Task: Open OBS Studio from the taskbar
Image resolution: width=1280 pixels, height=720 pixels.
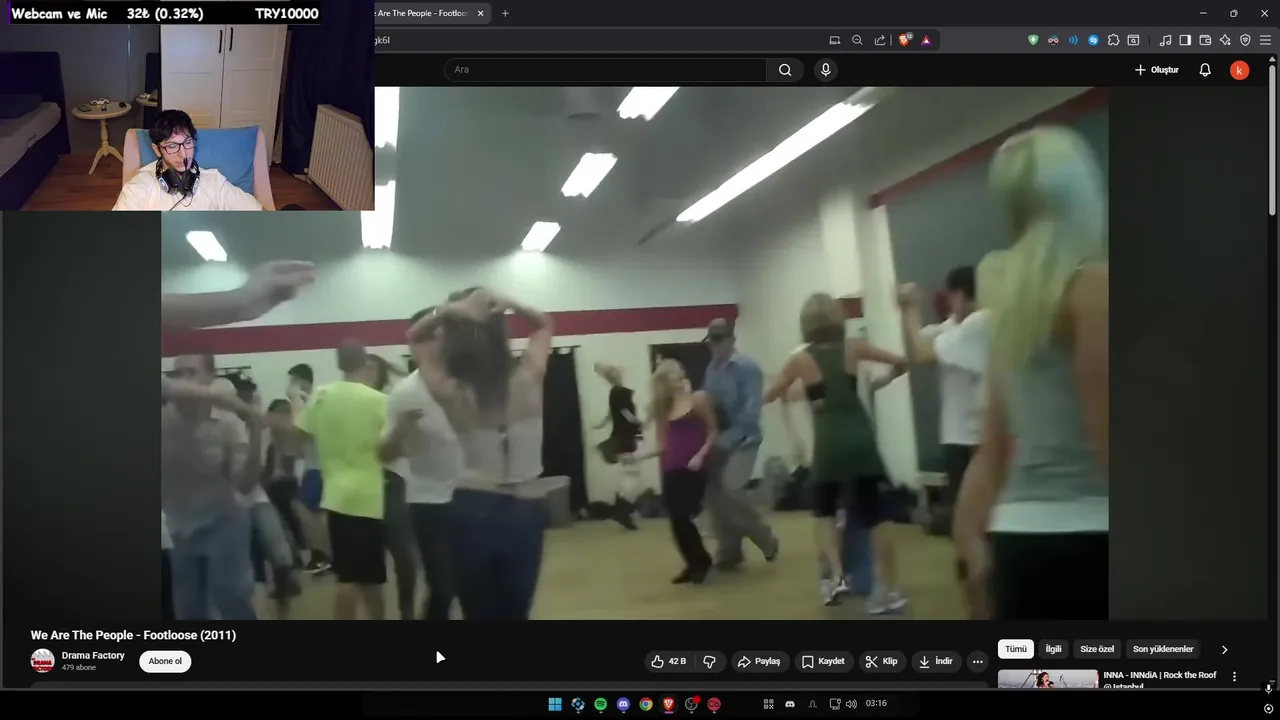Action: (691, 704)
